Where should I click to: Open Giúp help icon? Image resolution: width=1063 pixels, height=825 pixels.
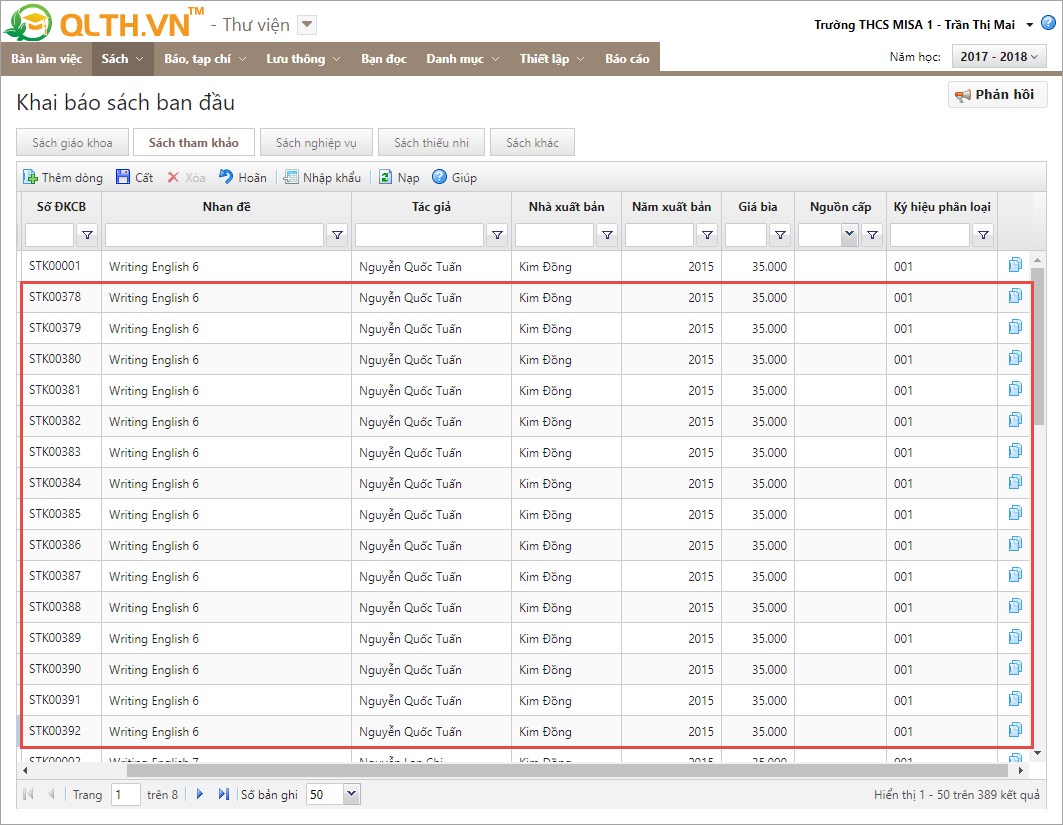point(439,177)
